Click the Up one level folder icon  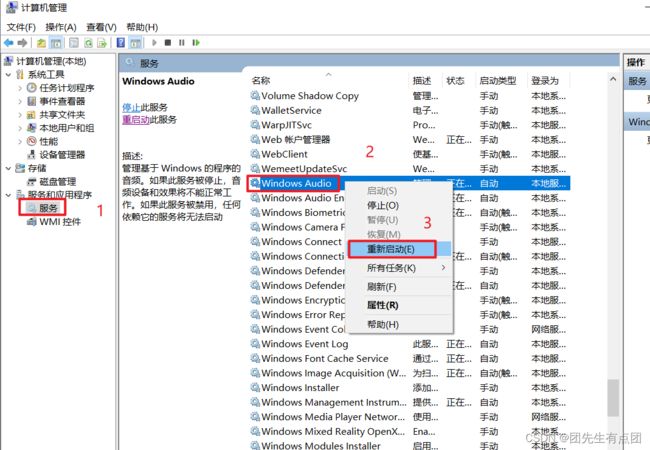(x=41, y=42)
